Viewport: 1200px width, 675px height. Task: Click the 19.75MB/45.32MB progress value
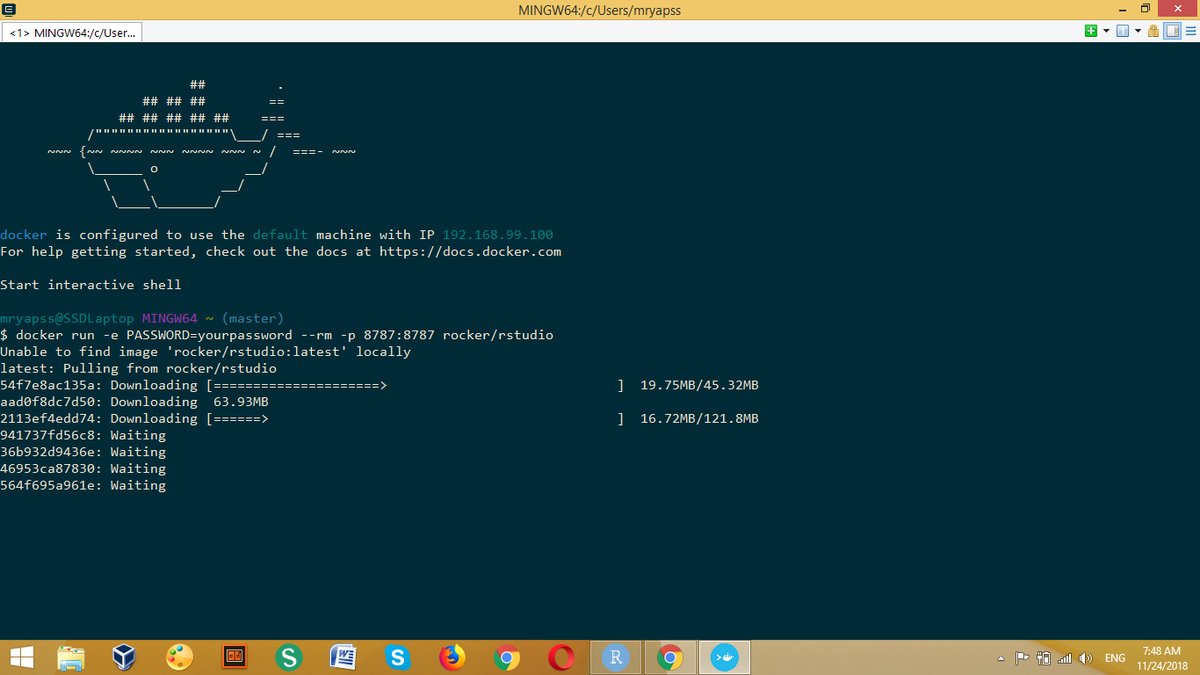click(699, 385)
